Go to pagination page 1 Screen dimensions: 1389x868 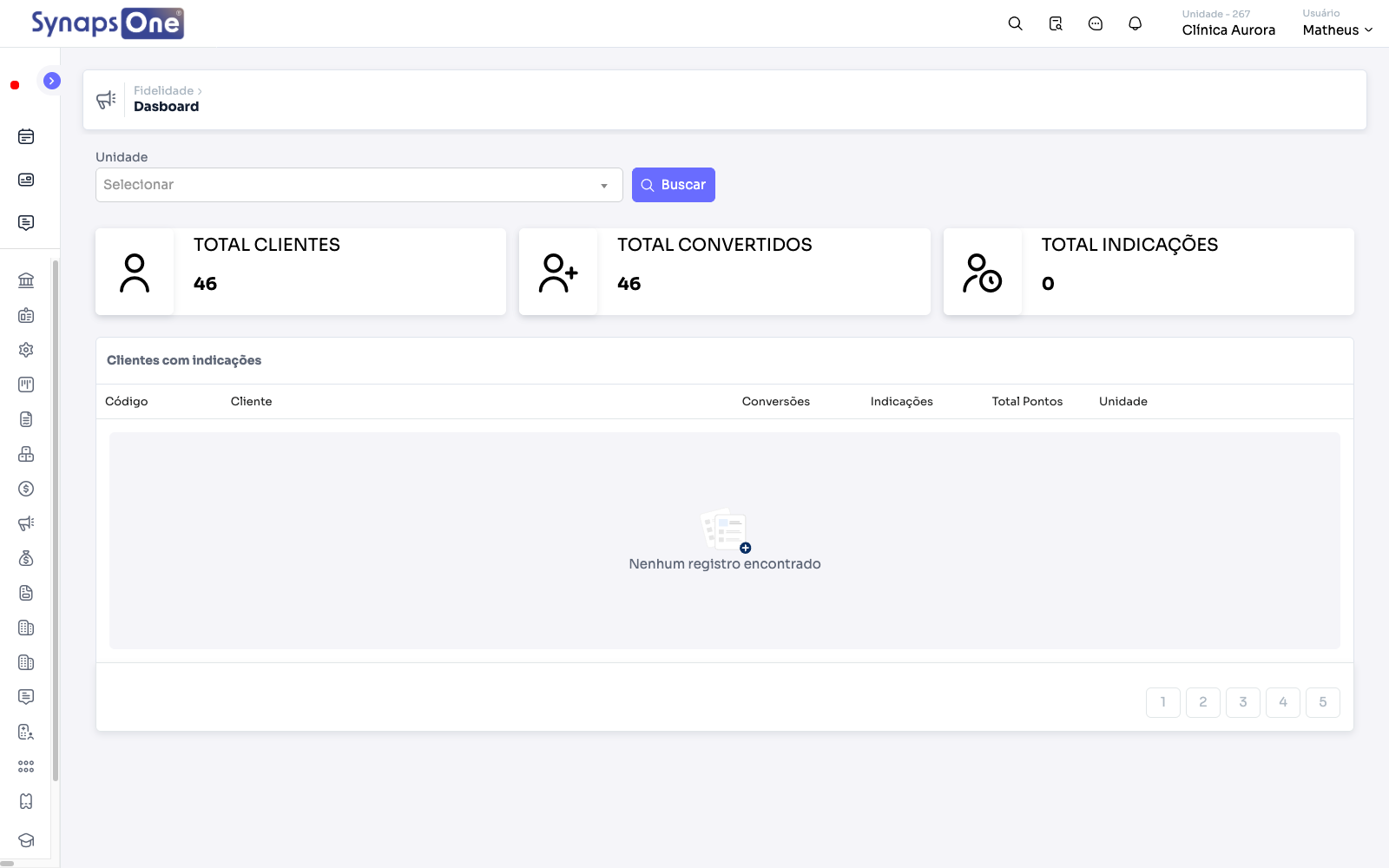point(1163,702)
